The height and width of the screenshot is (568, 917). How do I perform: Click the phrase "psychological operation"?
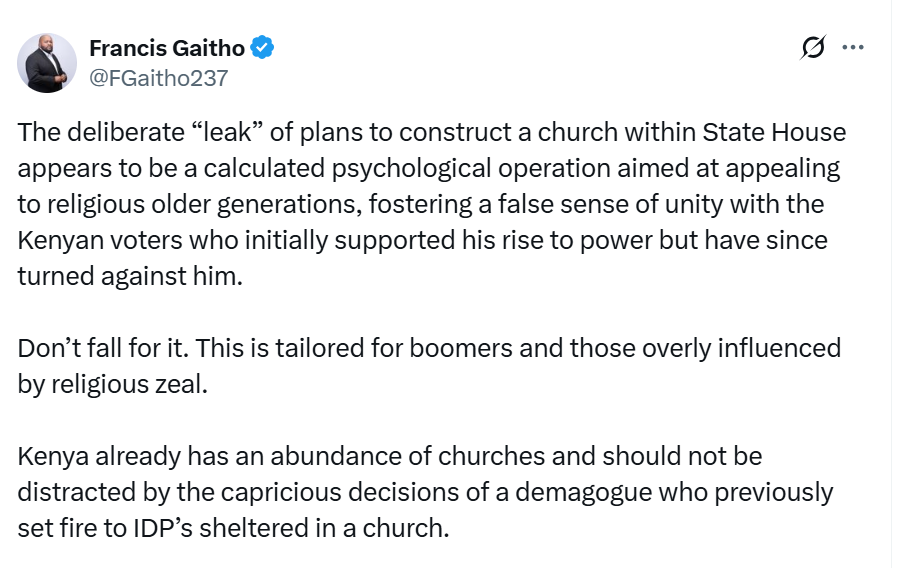[471, 168]
